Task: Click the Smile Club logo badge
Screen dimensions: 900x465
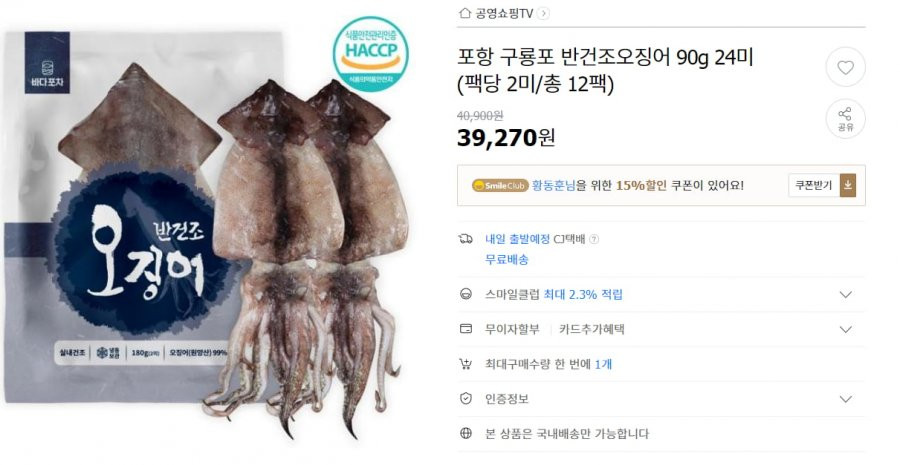Action: (499, 185)
